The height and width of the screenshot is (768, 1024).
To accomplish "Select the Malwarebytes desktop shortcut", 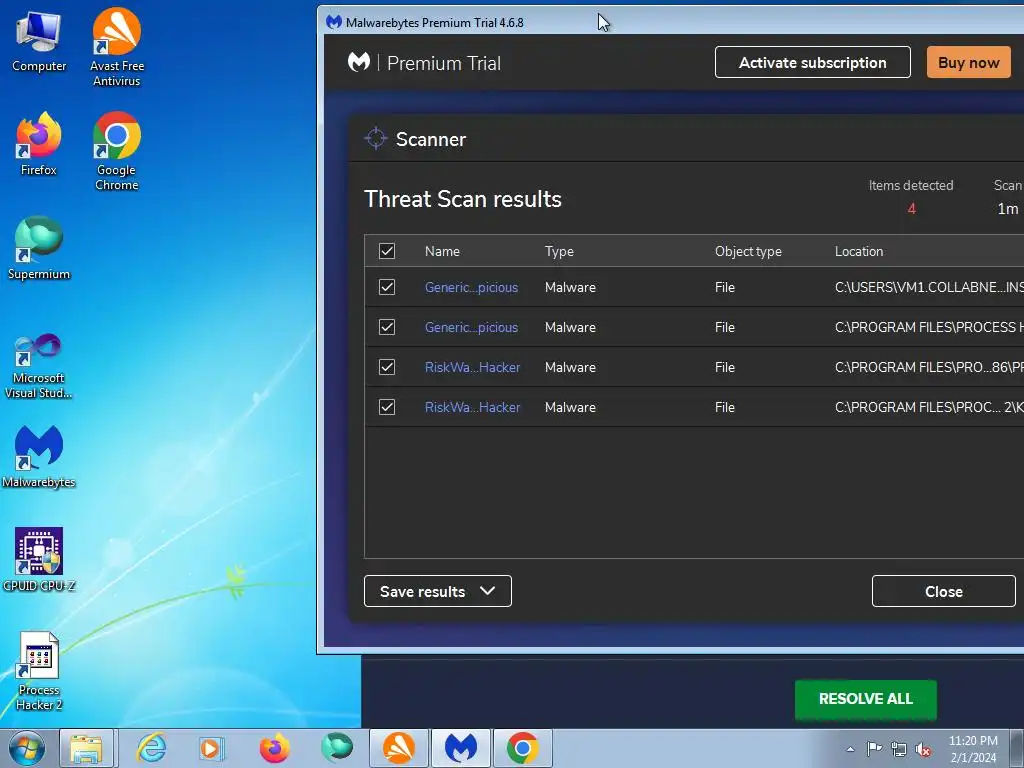I will [x=39, y=456].
